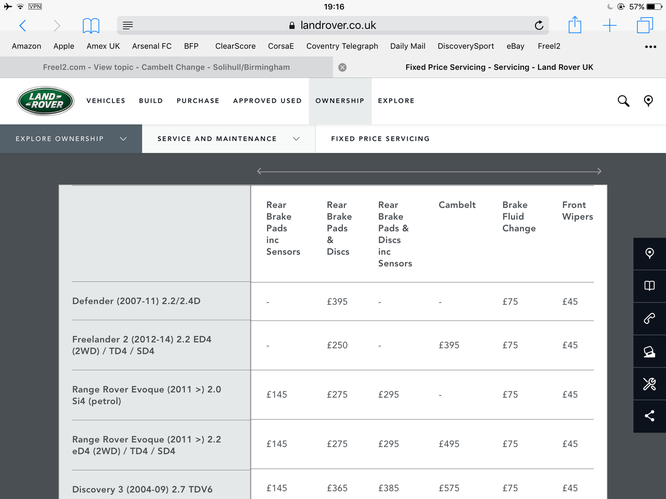This screenshot has height=499, width=666.
Task: Go back with Safari back arrow
Action: (x=23, y=25)
